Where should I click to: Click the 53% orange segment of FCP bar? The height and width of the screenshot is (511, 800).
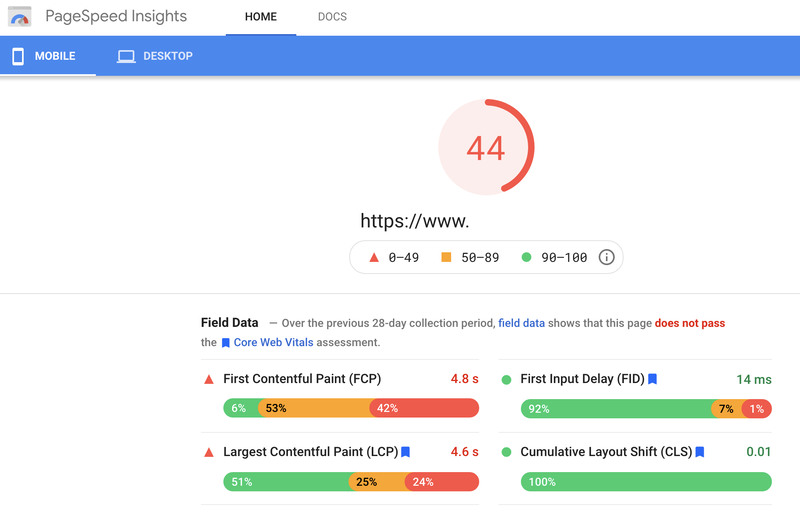pos(314,408)
